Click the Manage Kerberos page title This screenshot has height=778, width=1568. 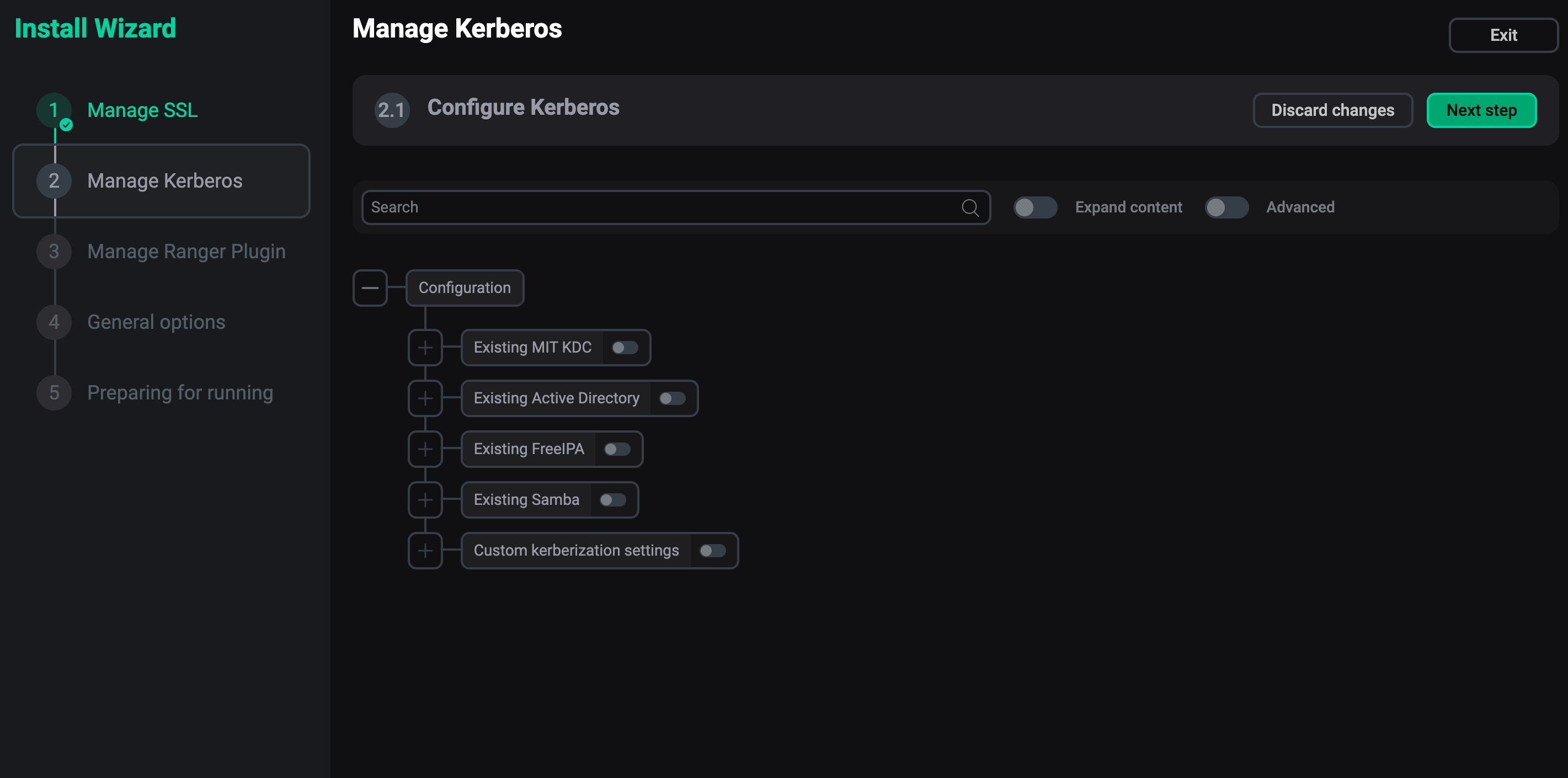(456, 29)
